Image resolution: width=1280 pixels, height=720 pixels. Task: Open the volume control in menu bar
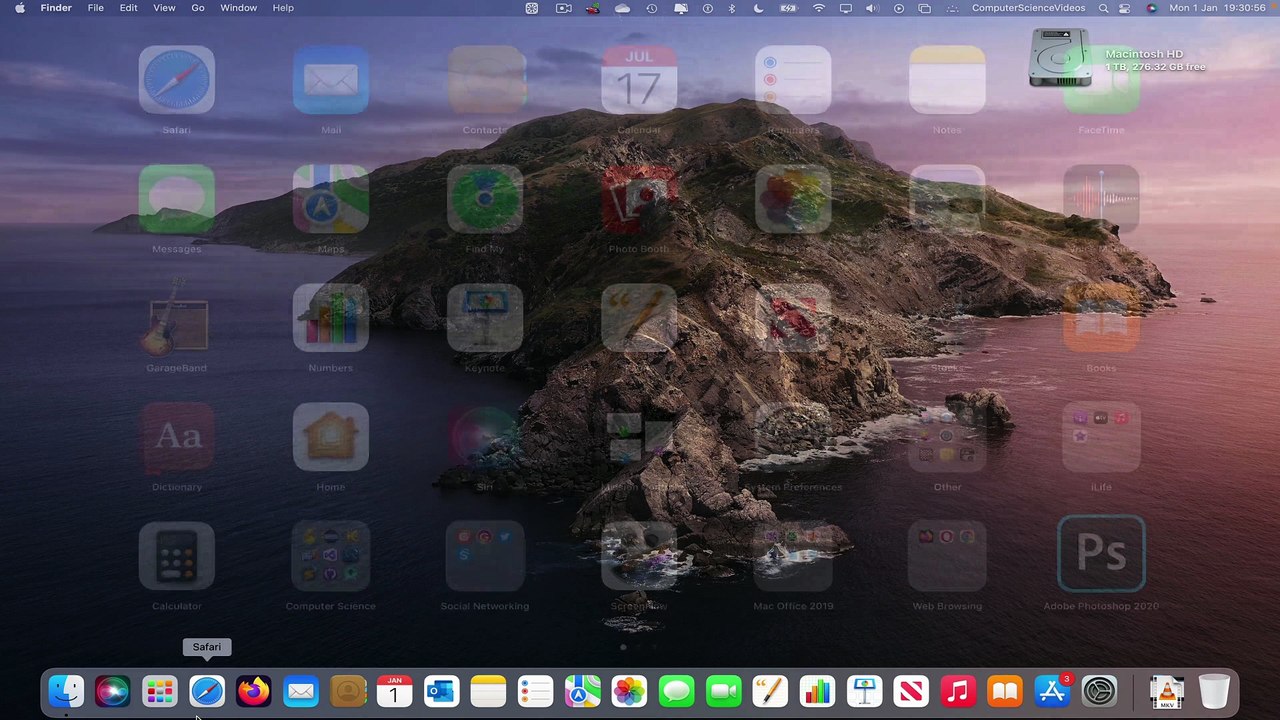point(871,8)
